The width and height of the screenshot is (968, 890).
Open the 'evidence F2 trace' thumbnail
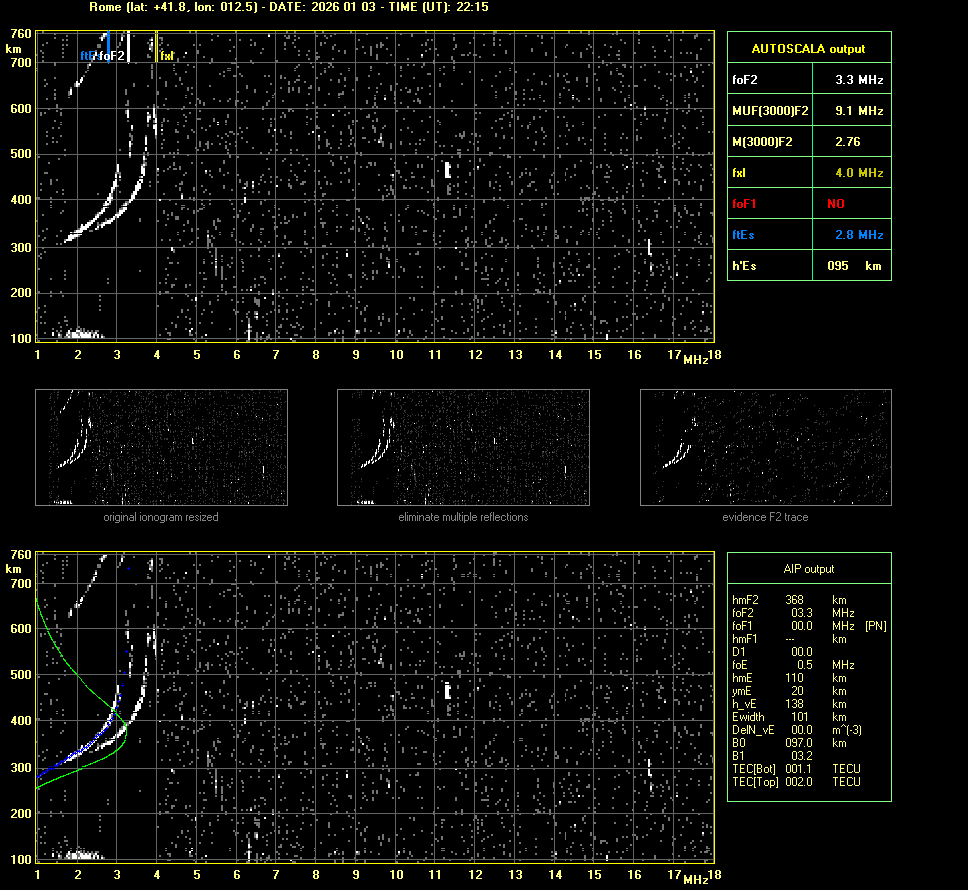coord(766,447)
